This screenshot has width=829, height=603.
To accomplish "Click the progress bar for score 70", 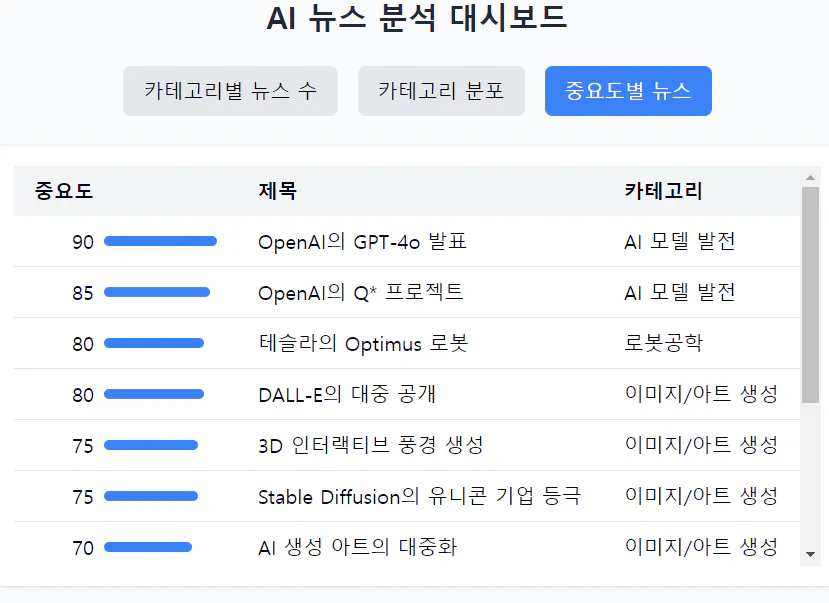I will click(x=148, y=548).
